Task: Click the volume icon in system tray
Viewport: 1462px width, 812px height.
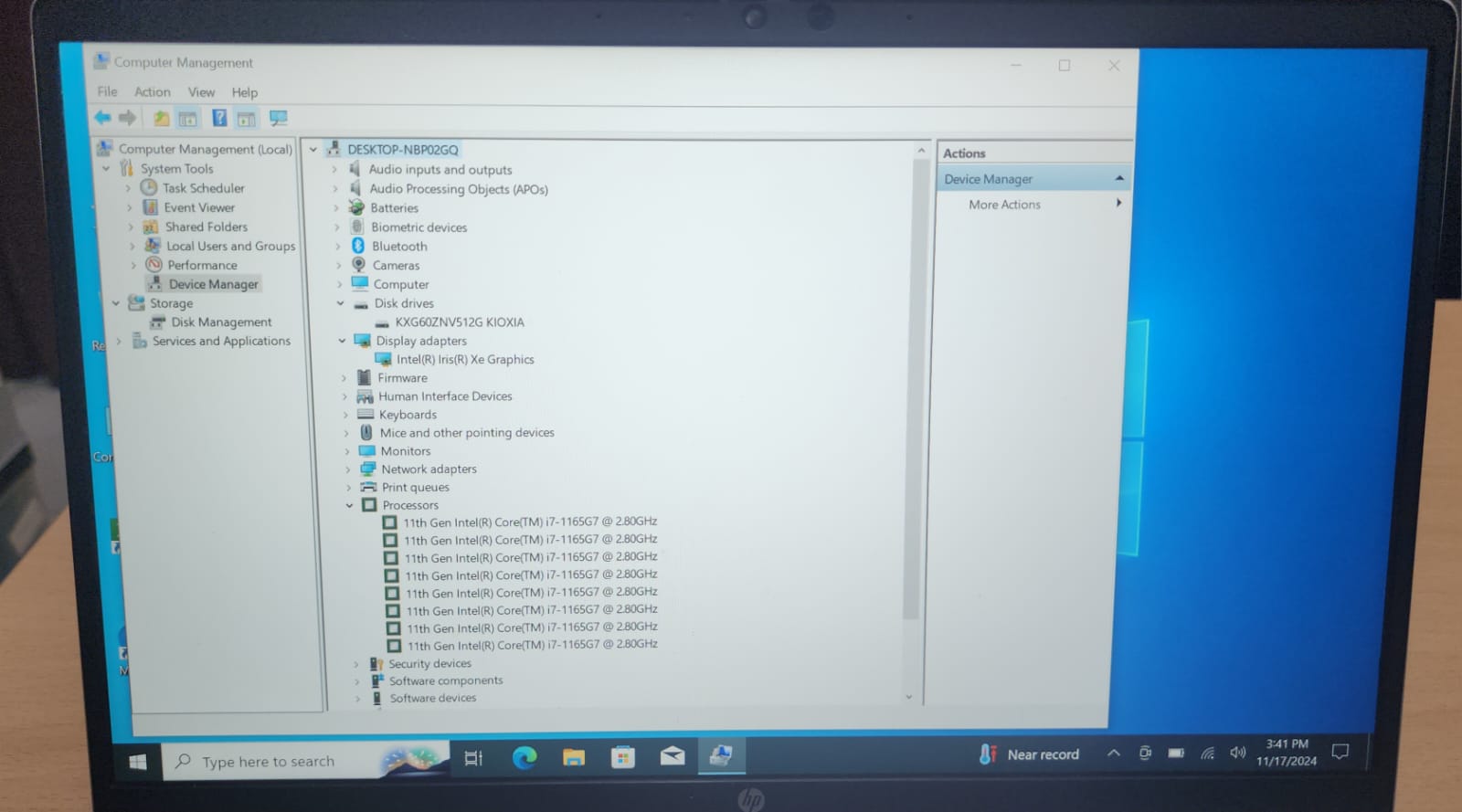Action: pyautogui.click(x=1238, y=753)
